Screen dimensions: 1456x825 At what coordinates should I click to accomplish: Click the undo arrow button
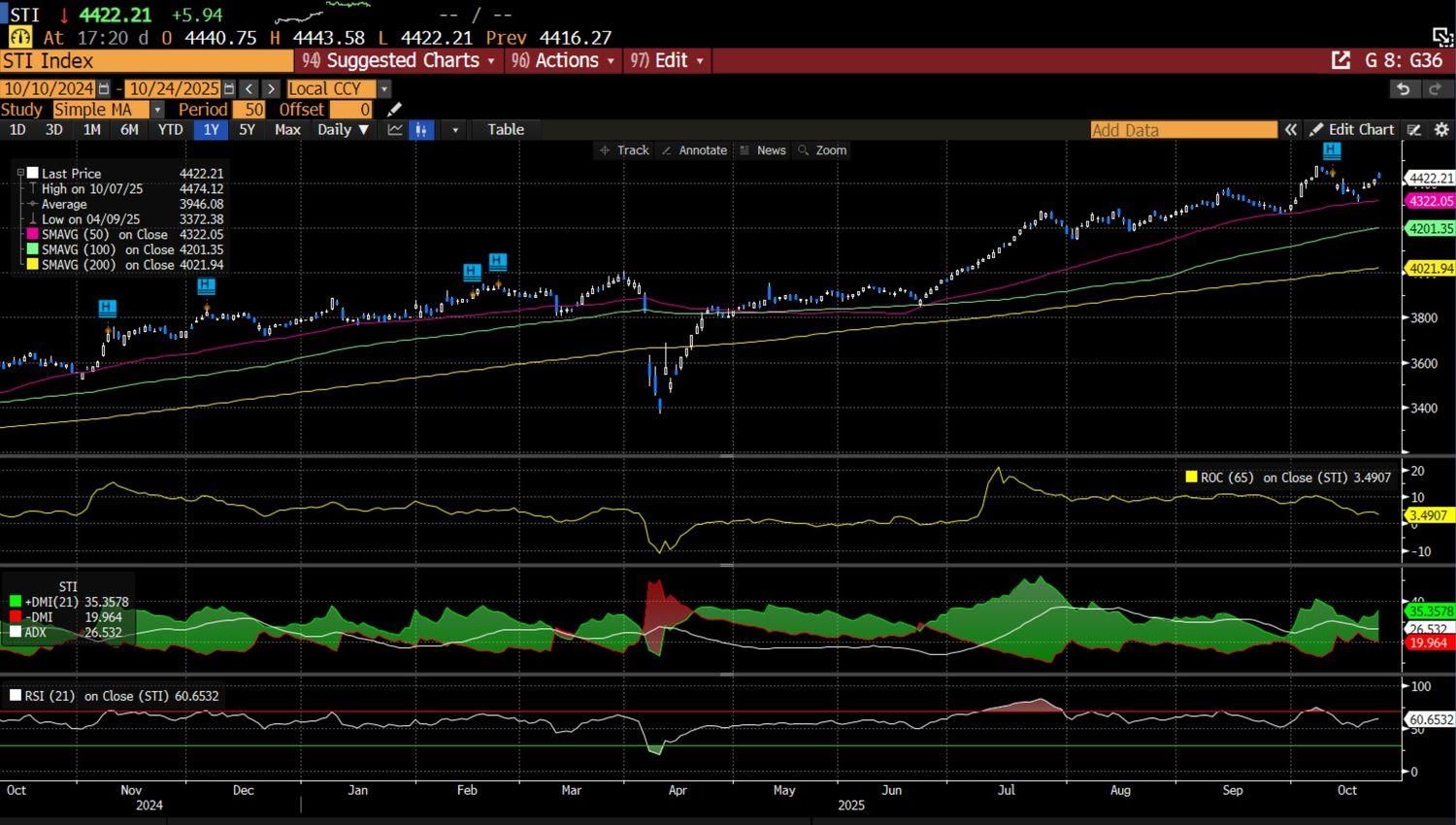pyautogui.click(x=1403, y=88)
